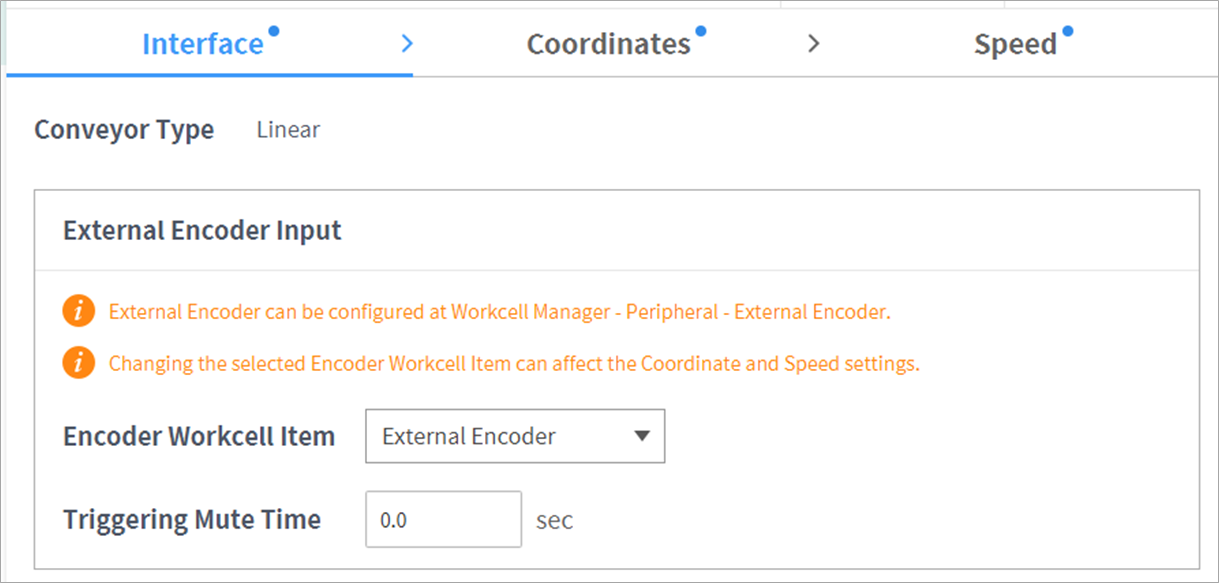Click the chevron arrow after the Interface tab
Viewport: 1219px width, 583px height.
[x=406, y=44]
